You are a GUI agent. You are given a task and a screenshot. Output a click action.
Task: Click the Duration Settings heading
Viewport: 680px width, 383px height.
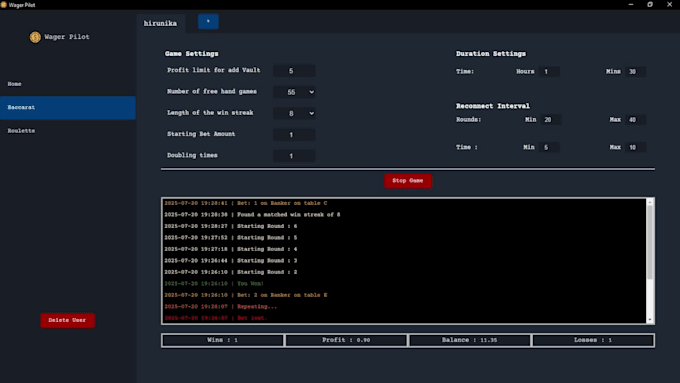(490, 54)
